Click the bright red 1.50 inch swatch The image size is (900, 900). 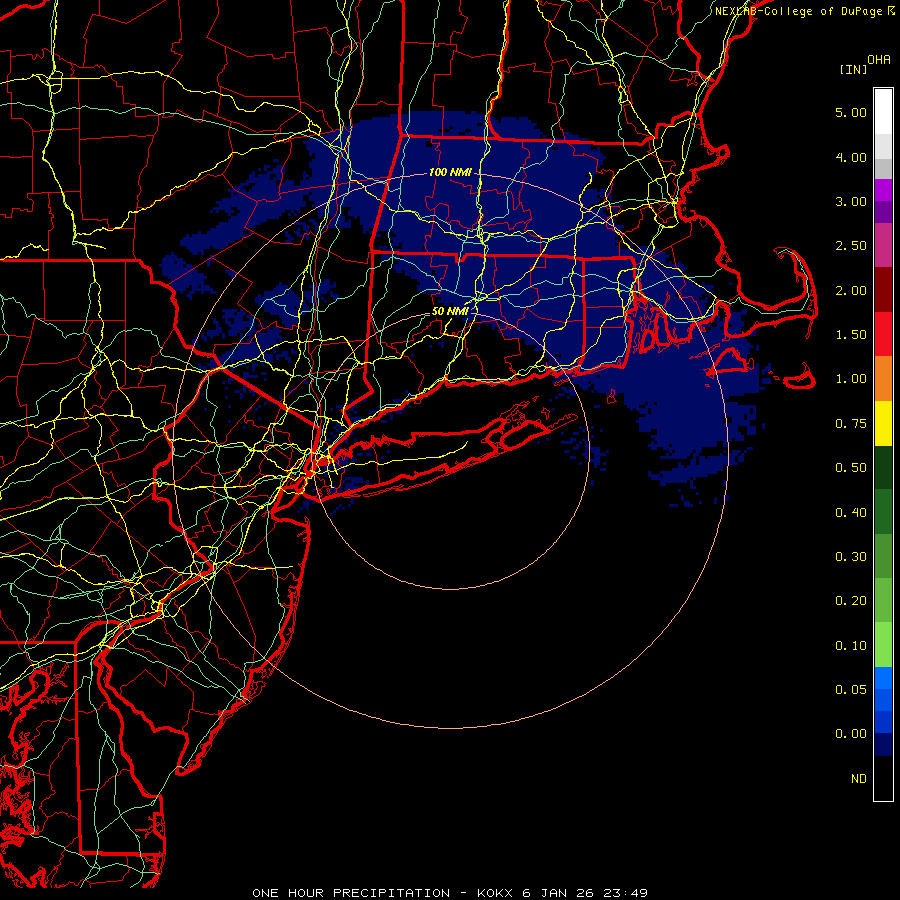[x=883, y=334]
